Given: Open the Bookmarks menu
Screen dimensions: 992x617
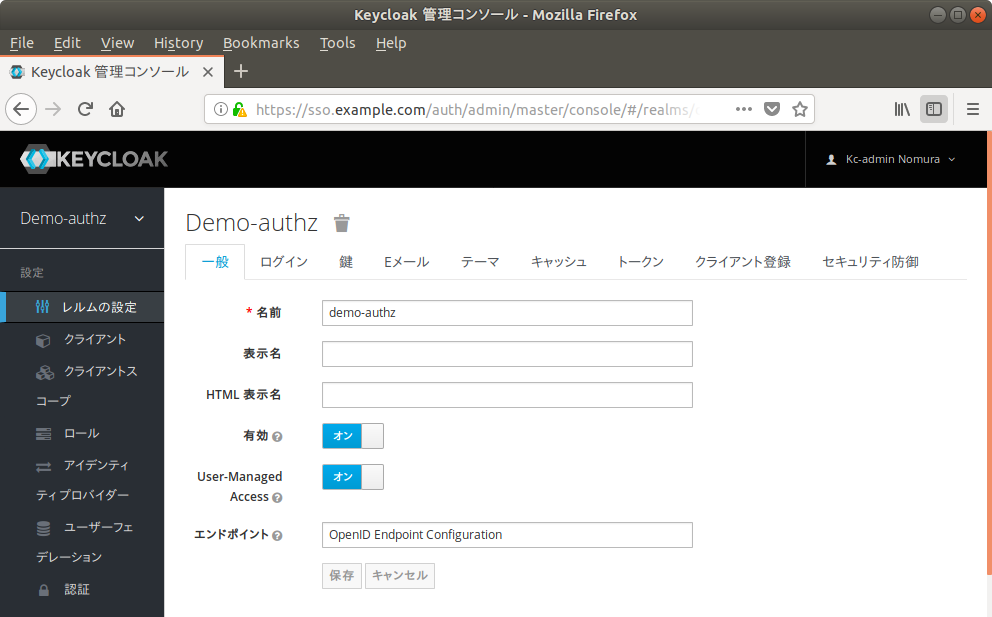Looking at the screenshot, I should click(261, 43).
